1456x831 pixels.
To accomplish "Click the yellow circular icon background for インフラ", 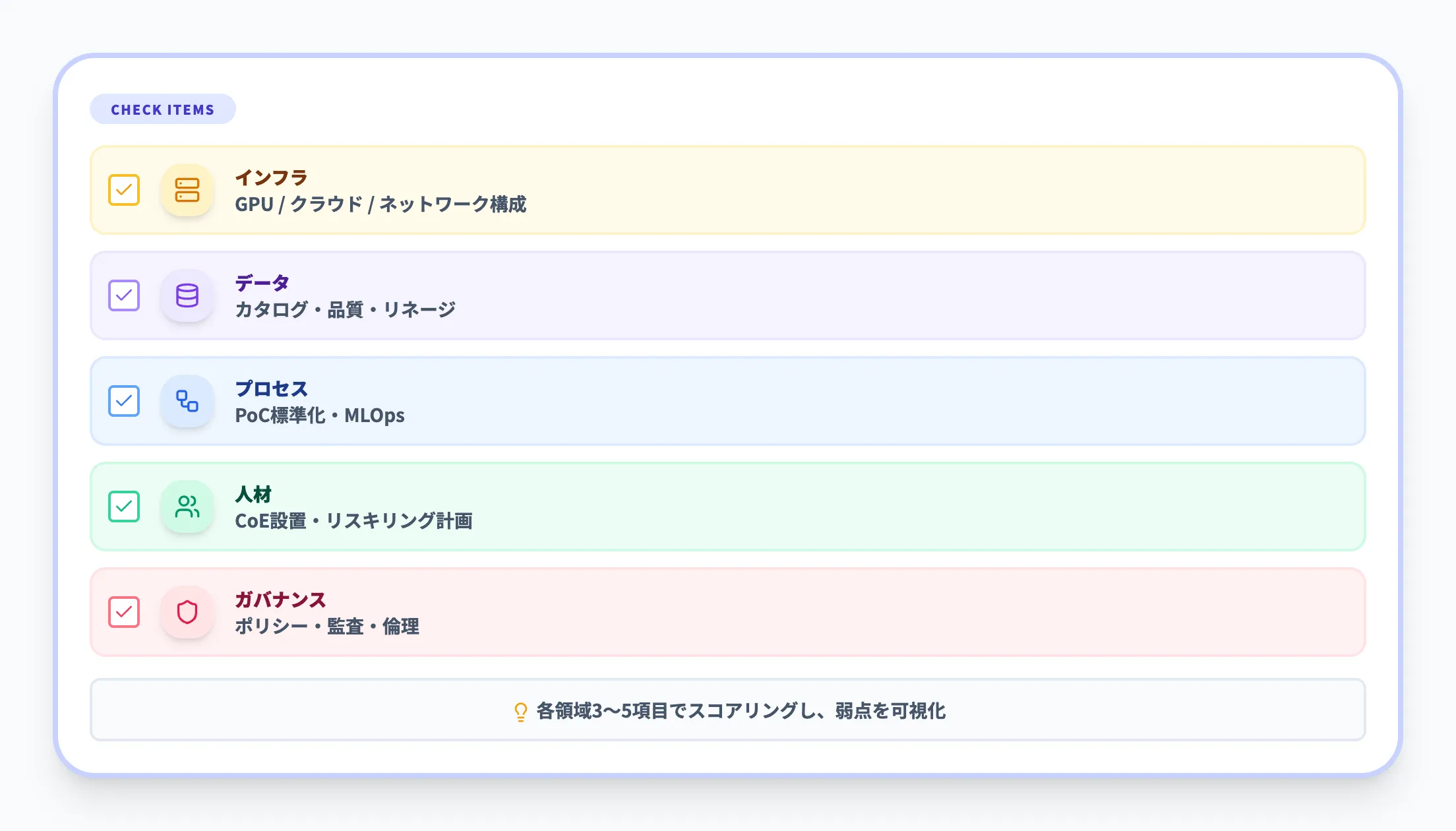I will [x=187, y=191].
